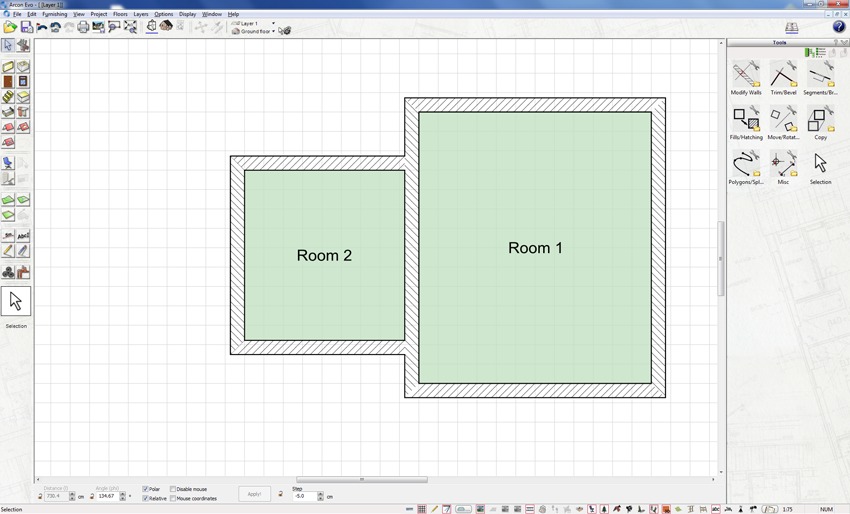Click the Save project icon

(27, 27)
